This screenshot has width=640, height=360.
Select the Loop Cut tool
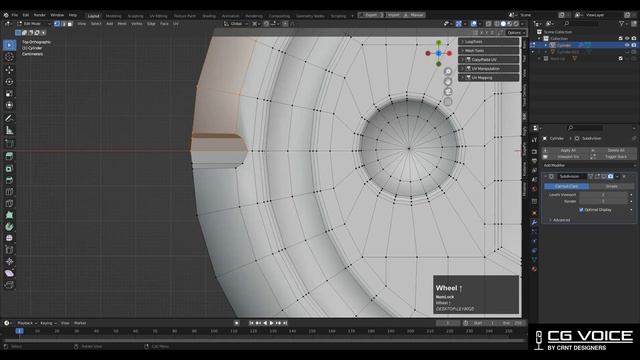point(9,192)
